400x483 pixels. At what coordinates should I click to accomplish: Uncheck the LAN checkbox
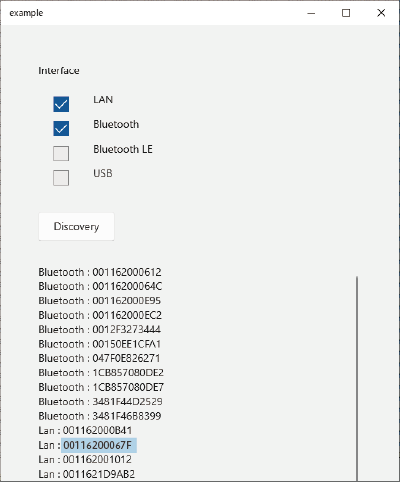tap(61, 104)
